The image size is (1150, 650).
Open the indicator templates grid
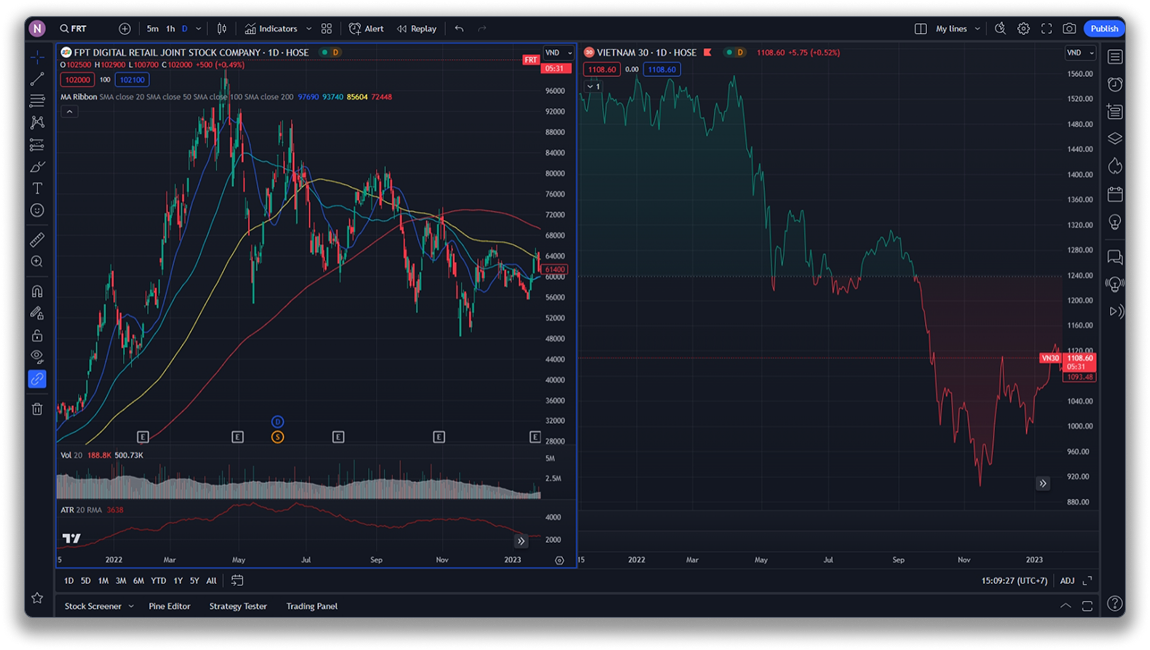pyautogui.click(x=326, y=29)
